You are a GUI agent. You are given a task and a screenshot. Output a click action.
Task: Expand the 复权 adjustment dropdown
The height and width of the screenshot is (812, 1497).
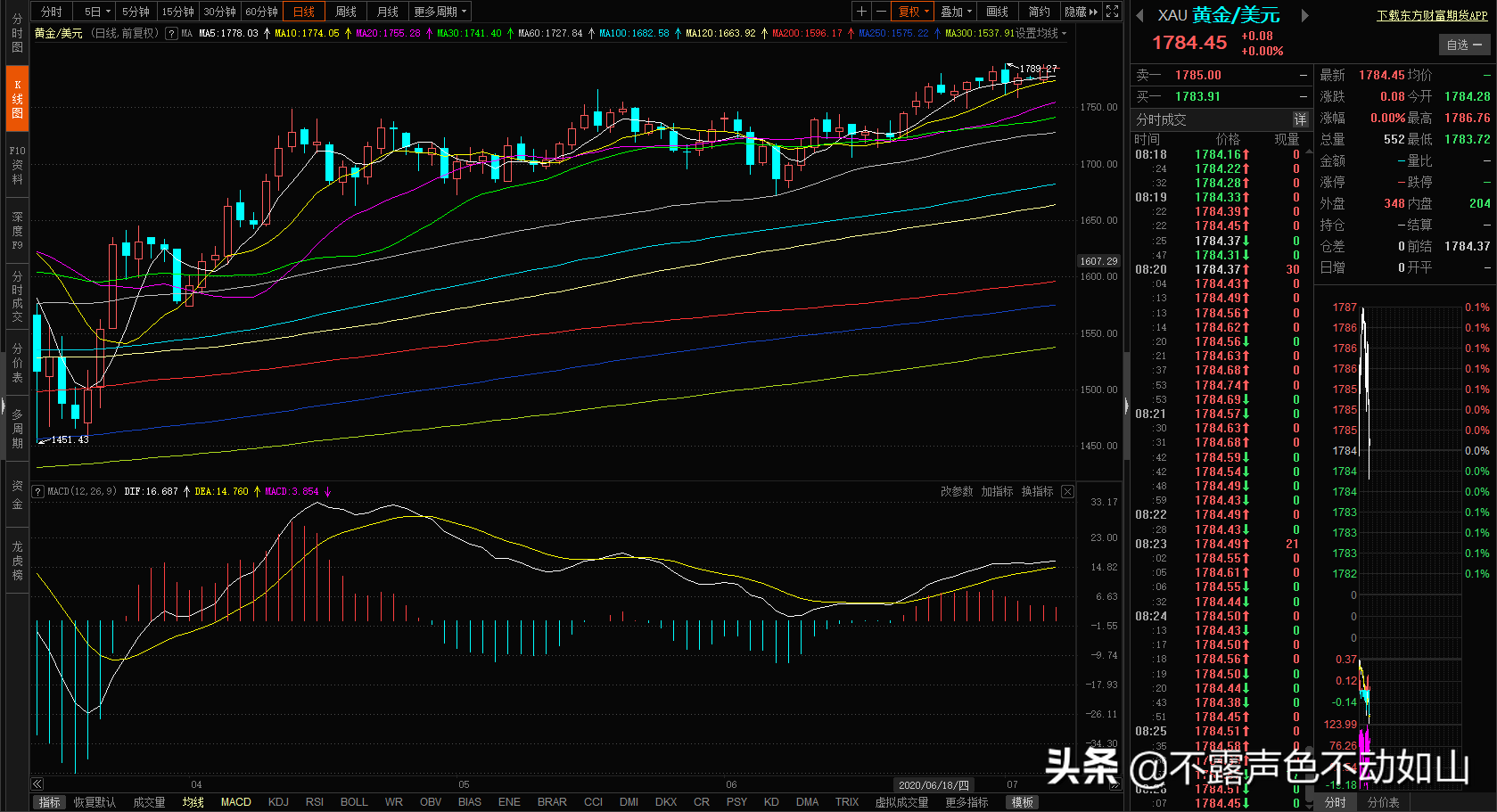910,11
